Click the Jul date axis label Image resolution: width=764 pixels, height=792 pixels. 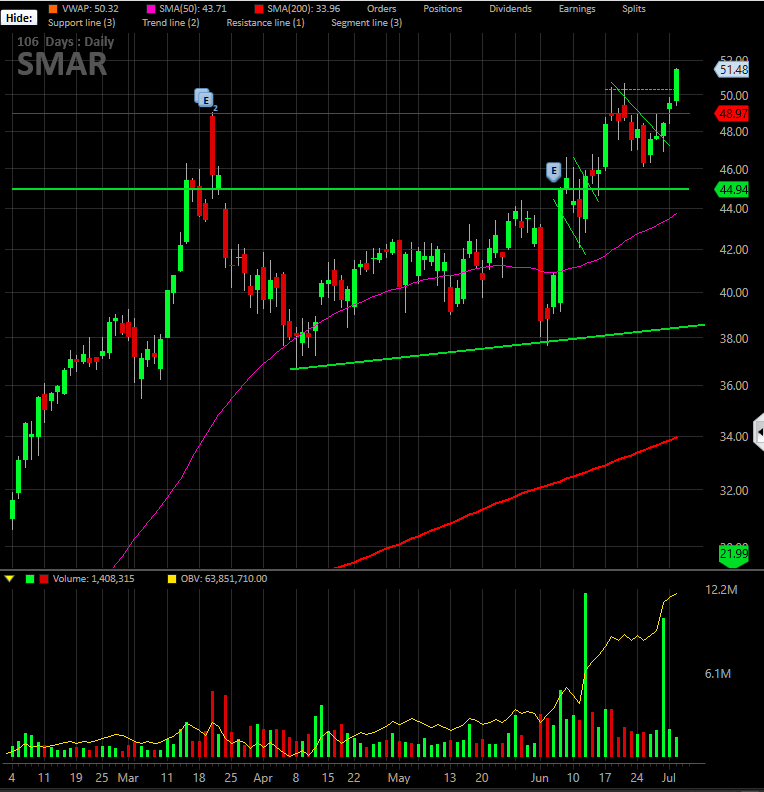[x=669, y=778]
